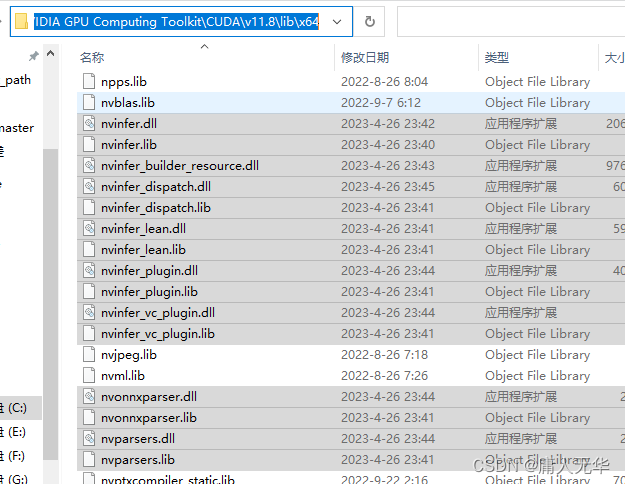Image resolution: width=625 pixels, height=484 pixels.
Task: Select the file name nvparsers.lib
Action: pyautogui.click(x=138, y=460)
